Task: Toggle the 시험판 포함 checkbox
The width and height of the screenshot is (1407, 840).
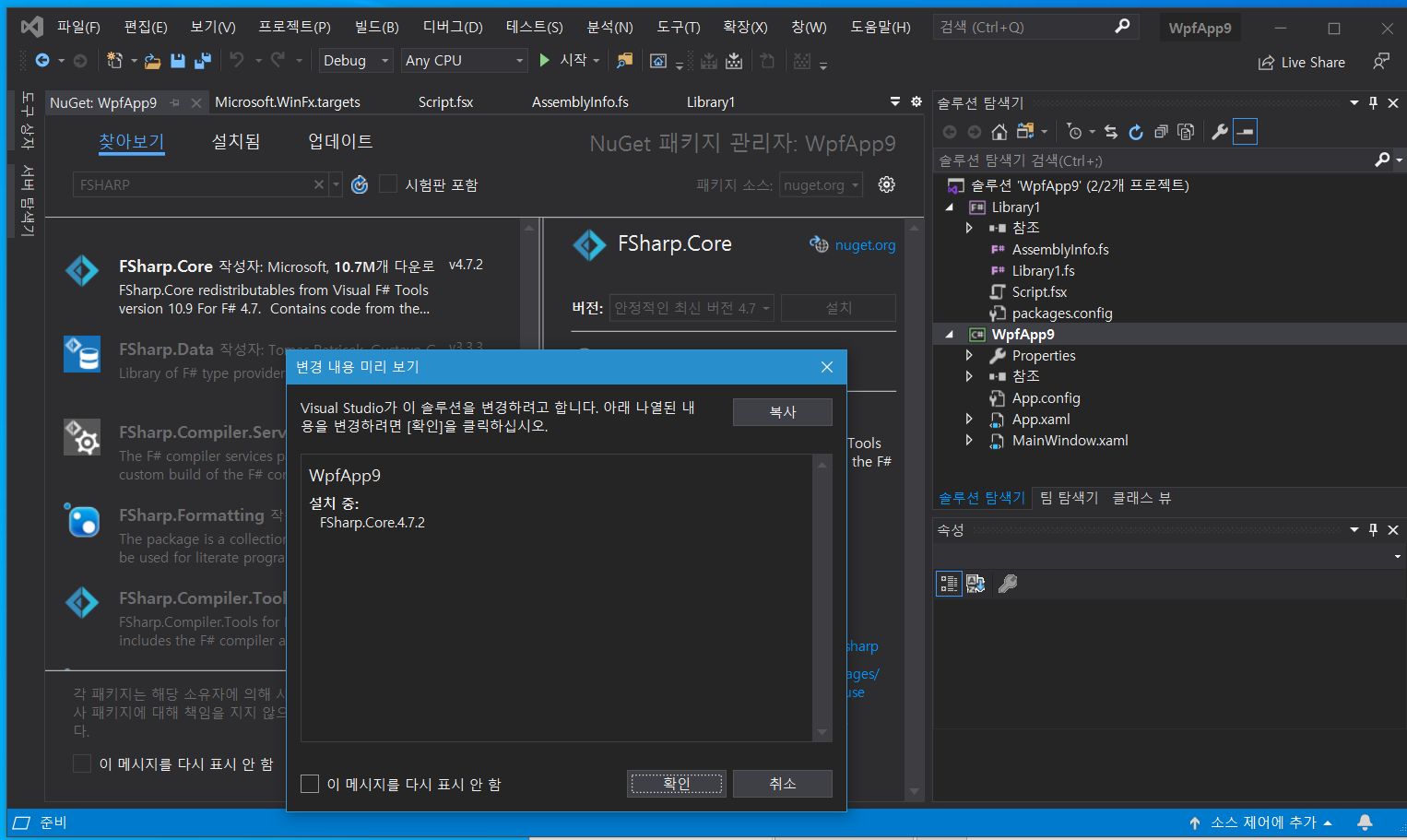Action: pos(388,184)
